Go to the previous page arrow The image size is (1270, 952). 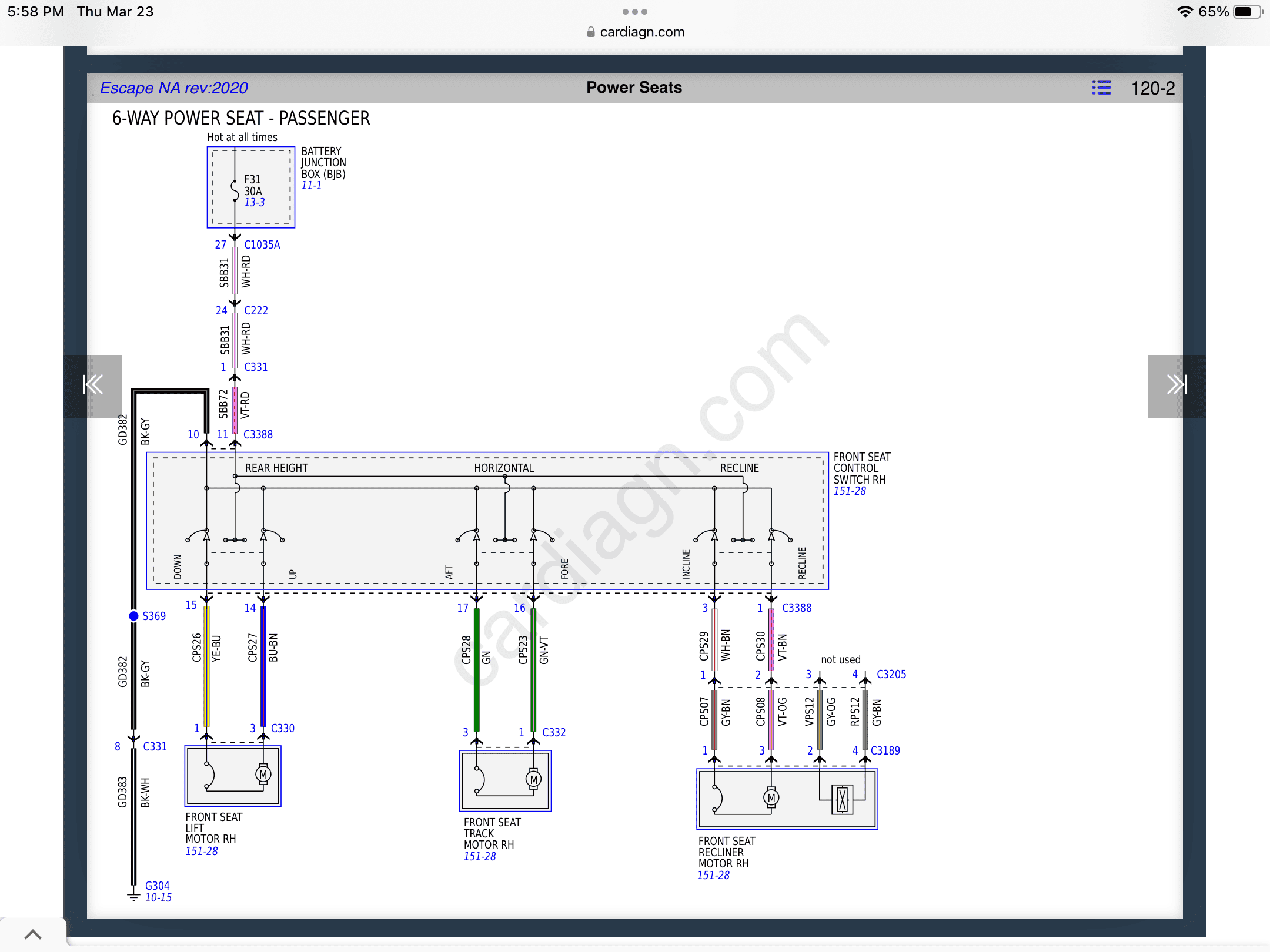pyautogui.click(x=93, y=386)
